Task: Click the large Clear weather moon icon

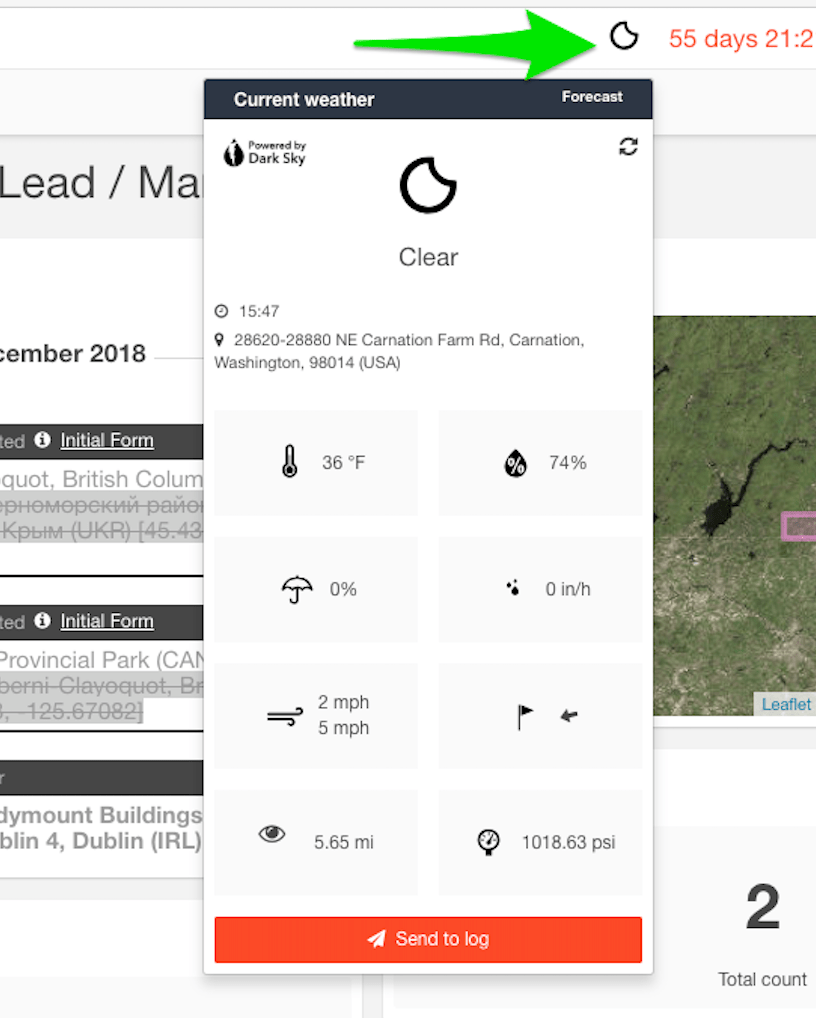Action: pos(428,186)
